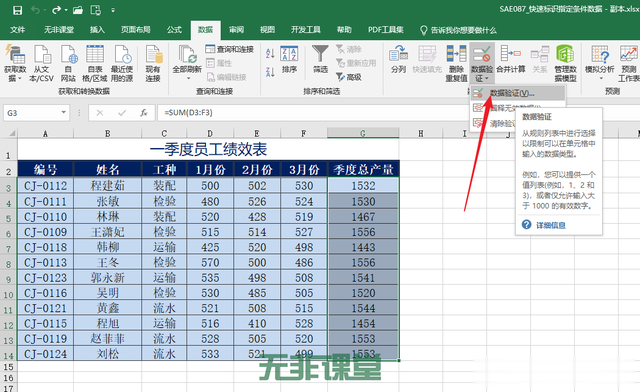The image size is (640, 392).
Task: Switch to the 公式 ribbon tab
Action: point(174,30)
